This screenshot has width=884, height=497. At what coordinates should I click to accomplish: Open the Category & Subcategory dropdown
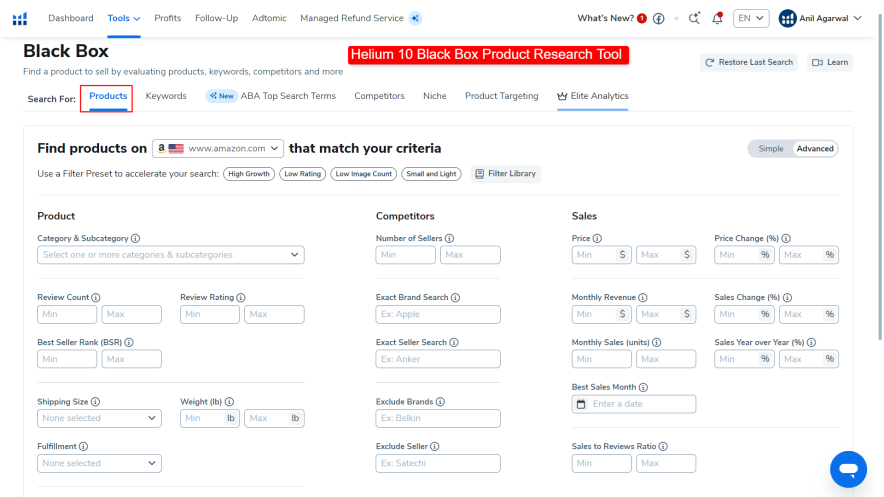point(171,255)
